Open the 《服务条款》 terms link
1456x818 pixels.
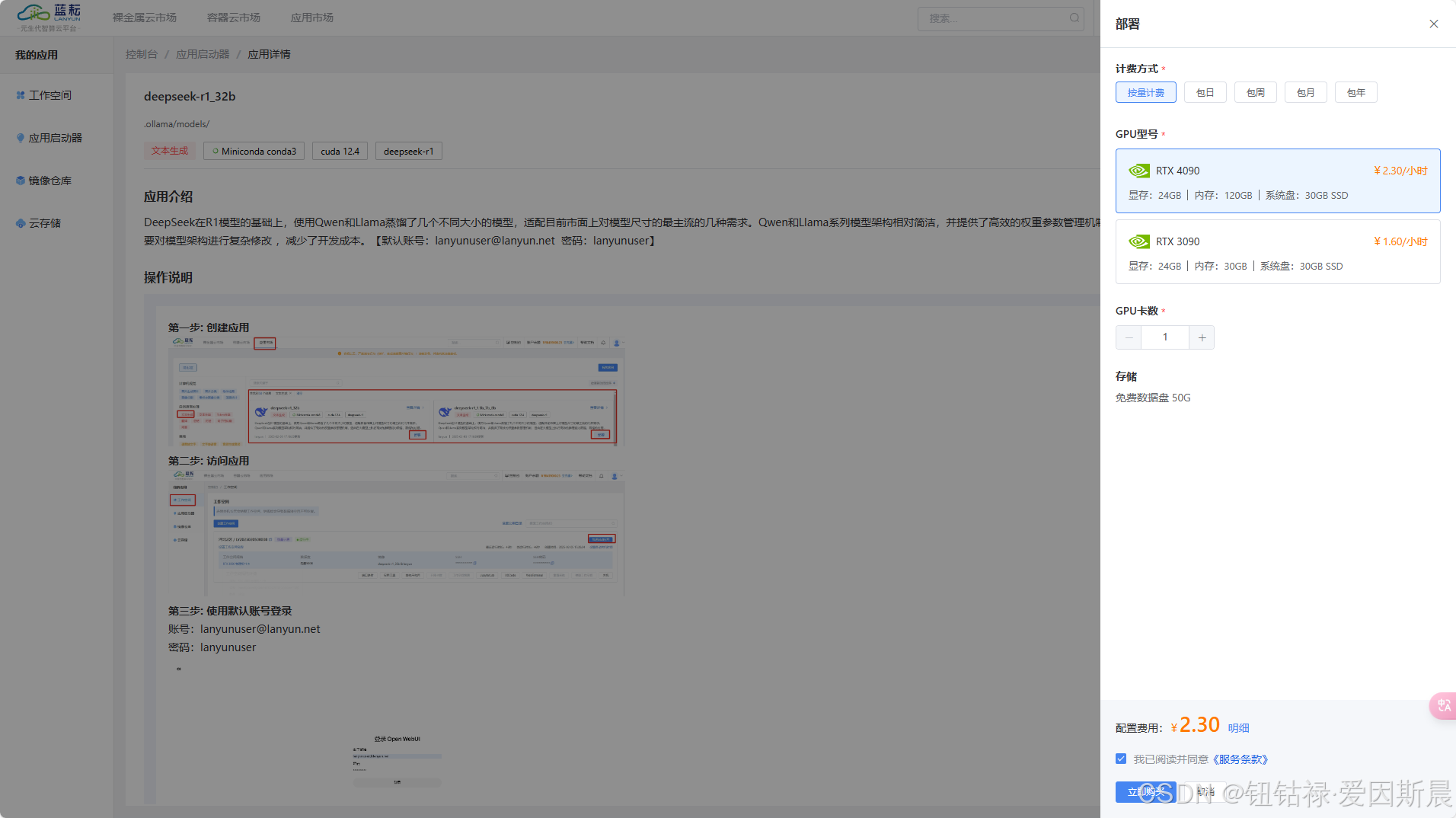coord(1240,759)
